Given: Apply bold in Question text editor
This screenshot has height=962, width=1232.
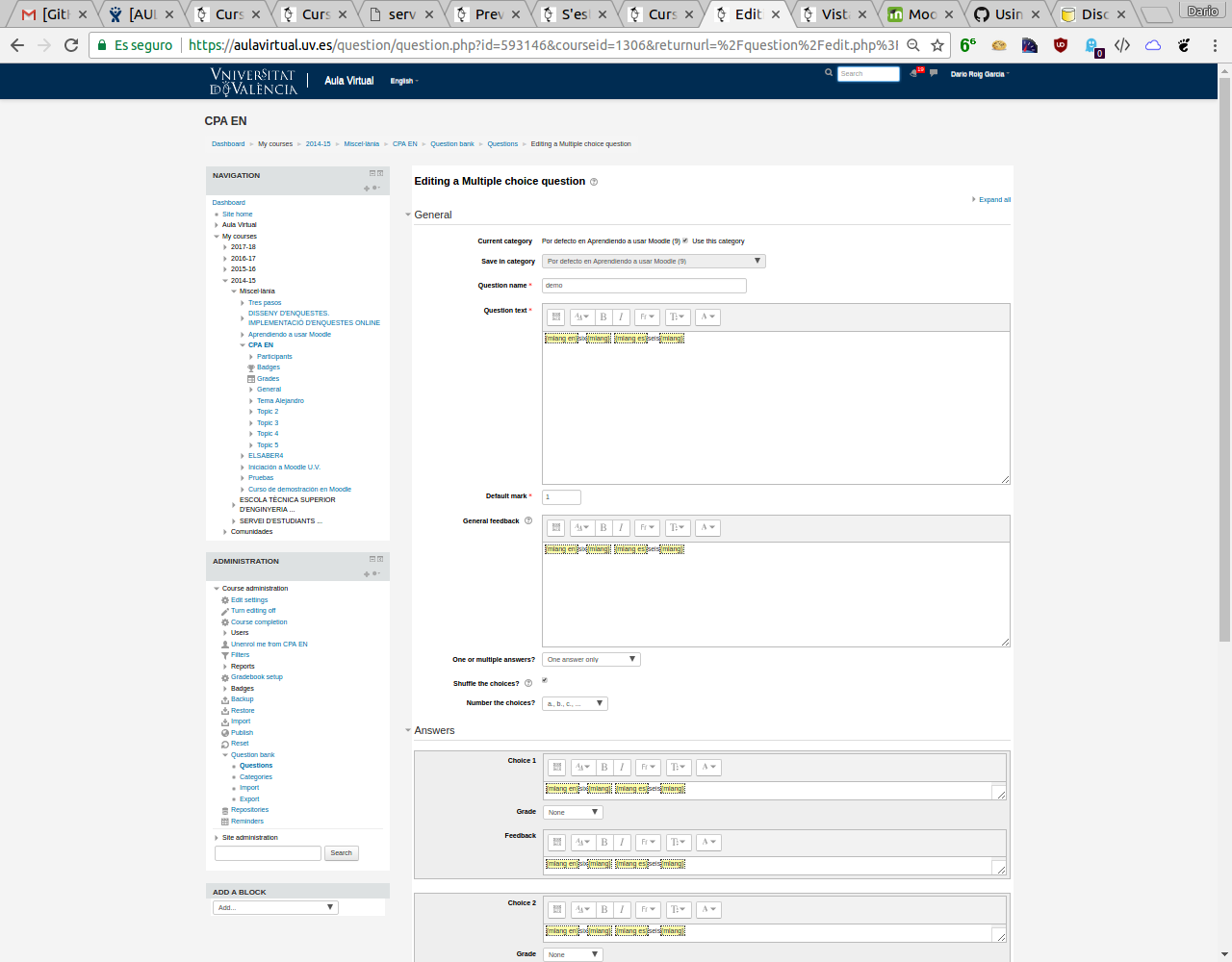Looking at the screenshot, I should [x=603, y=316].
